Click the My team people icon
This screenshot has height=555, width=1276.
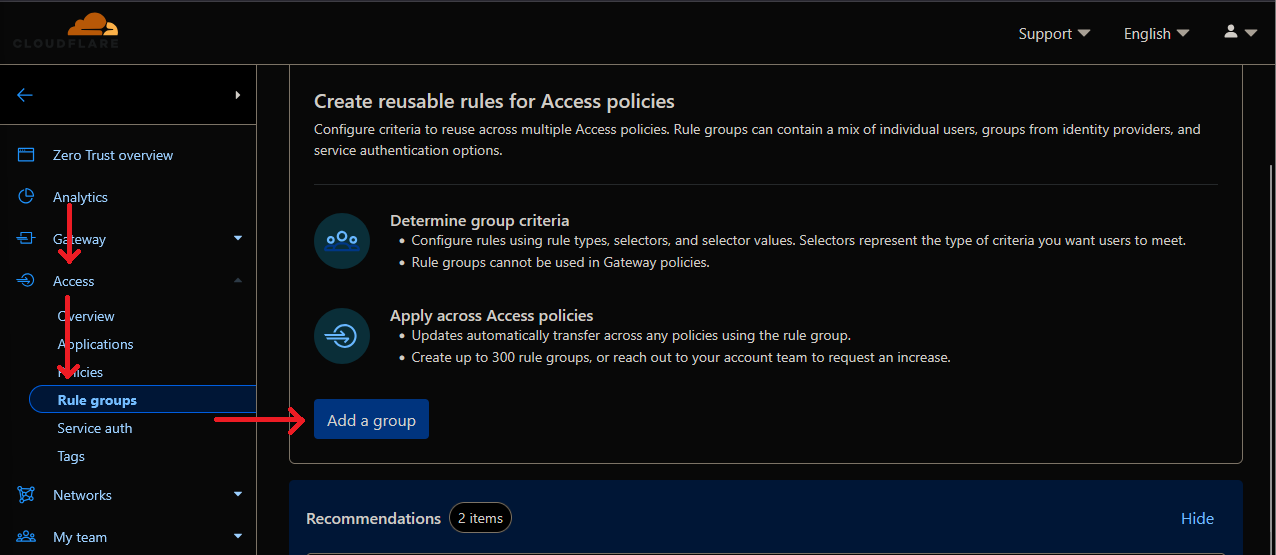(26, 537)
